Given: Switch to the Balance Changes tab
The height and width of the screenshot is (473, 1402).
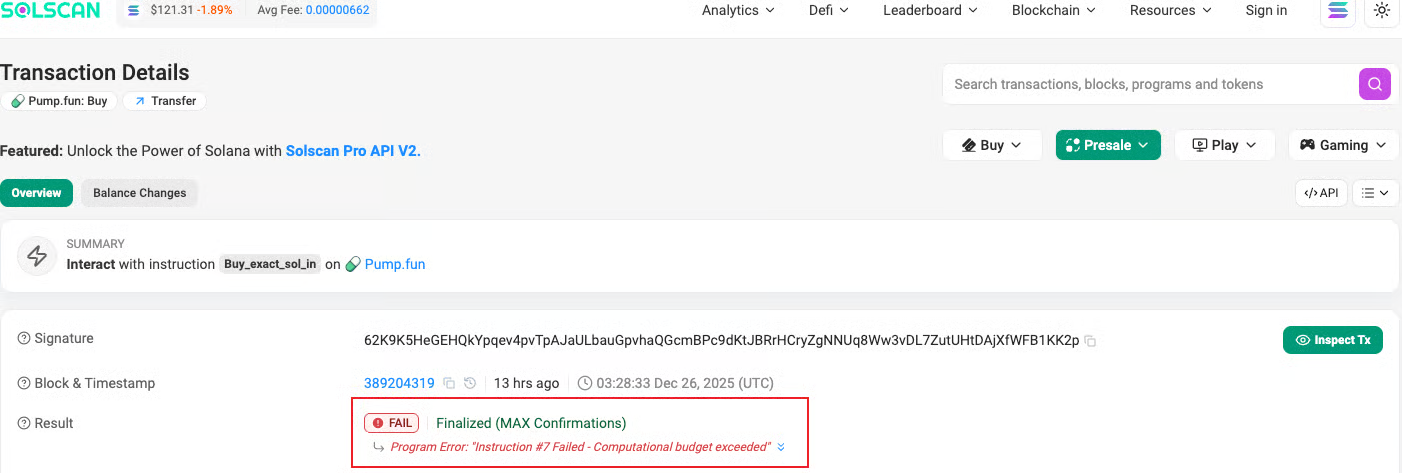Looking at the screenshot, I should pos(140,193).
